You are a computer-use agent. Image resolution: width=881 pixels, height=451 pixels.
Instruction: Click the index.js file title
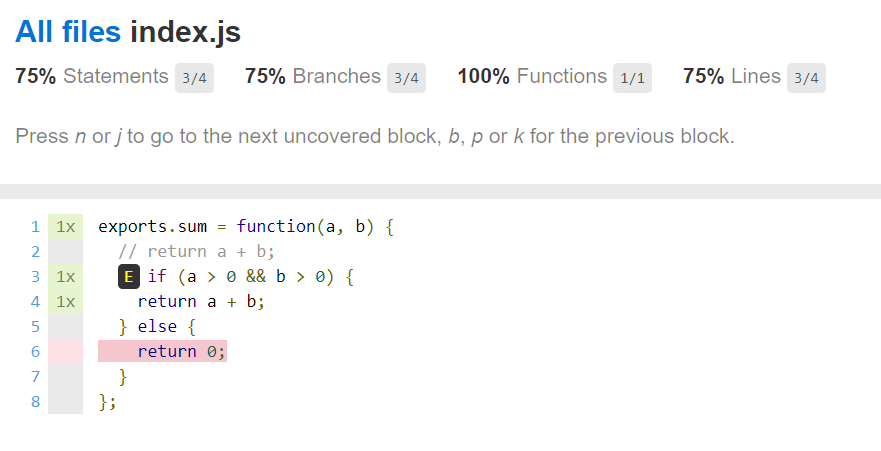185,31
